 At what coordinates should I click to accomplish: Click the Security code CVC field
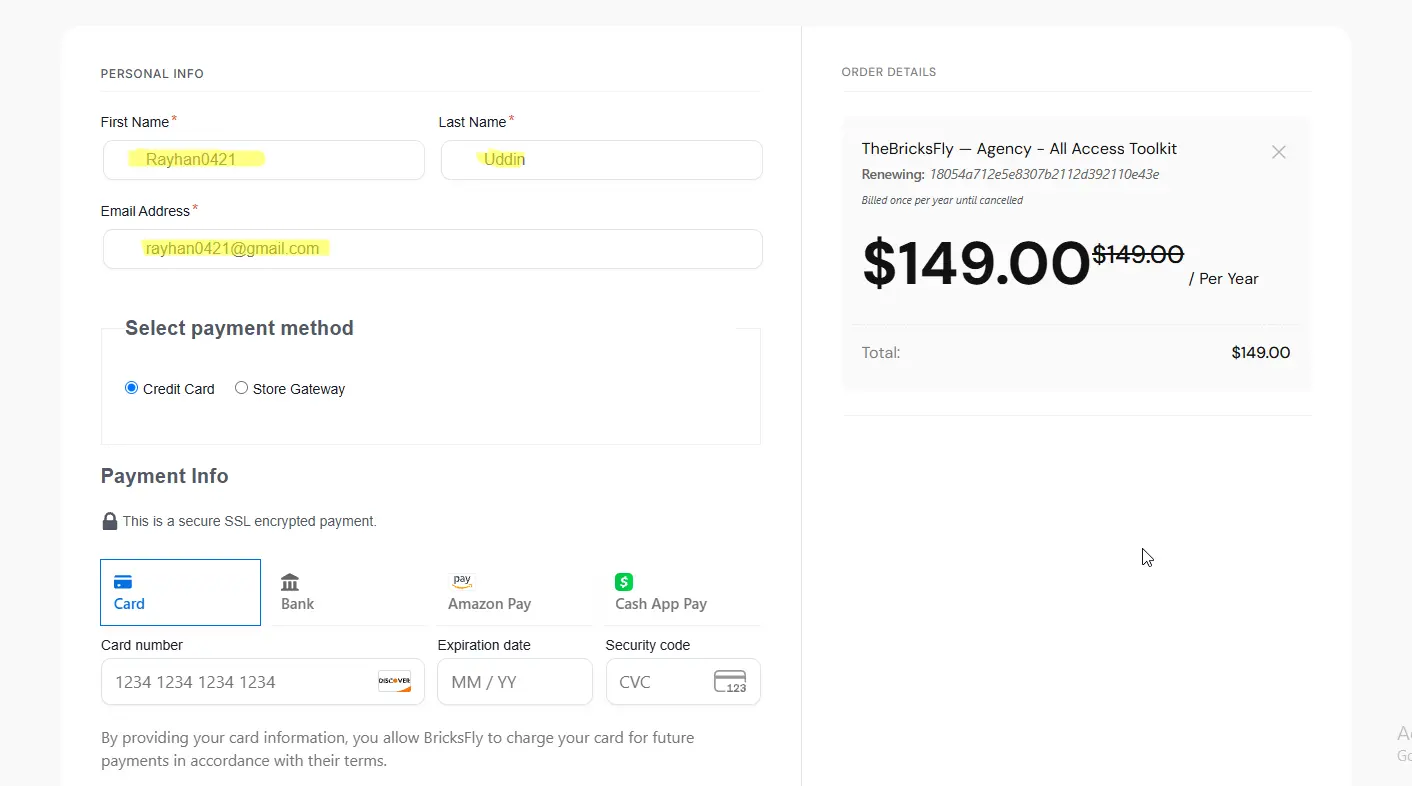click(683, 682)
